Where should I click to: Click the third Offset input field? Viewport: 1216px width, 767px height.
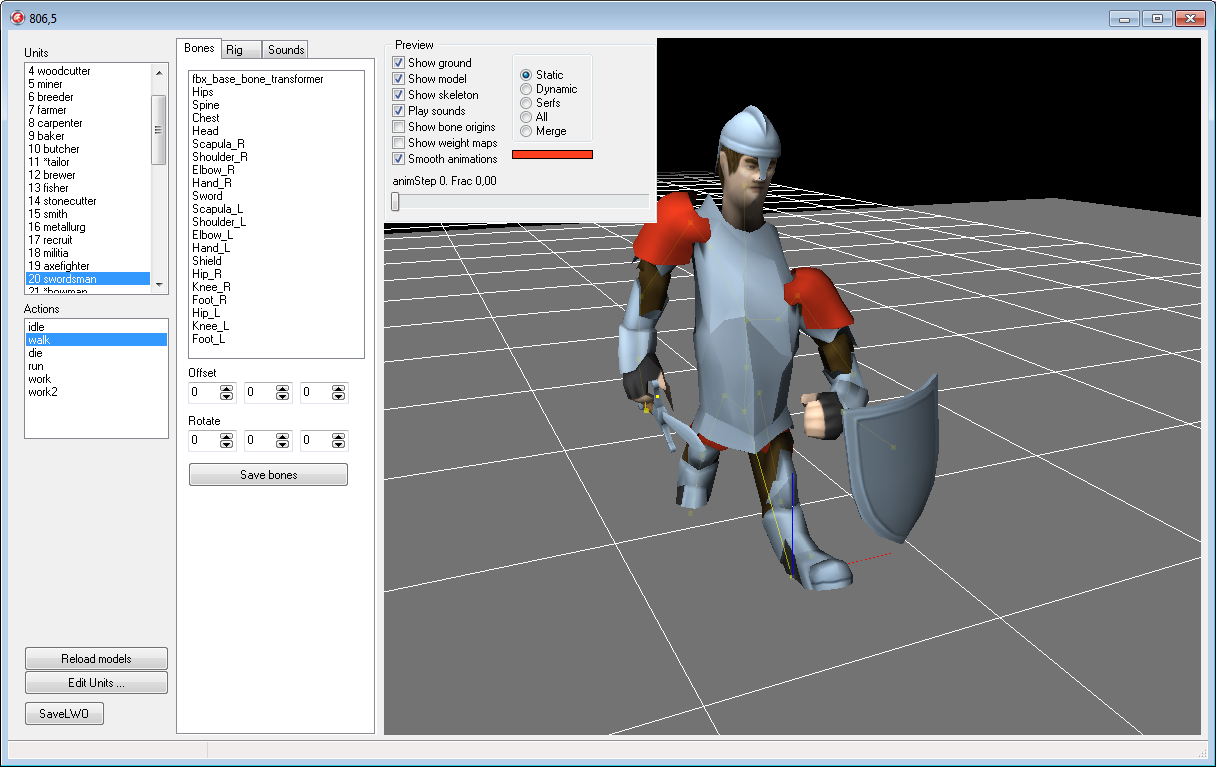[x=315, y=393]
